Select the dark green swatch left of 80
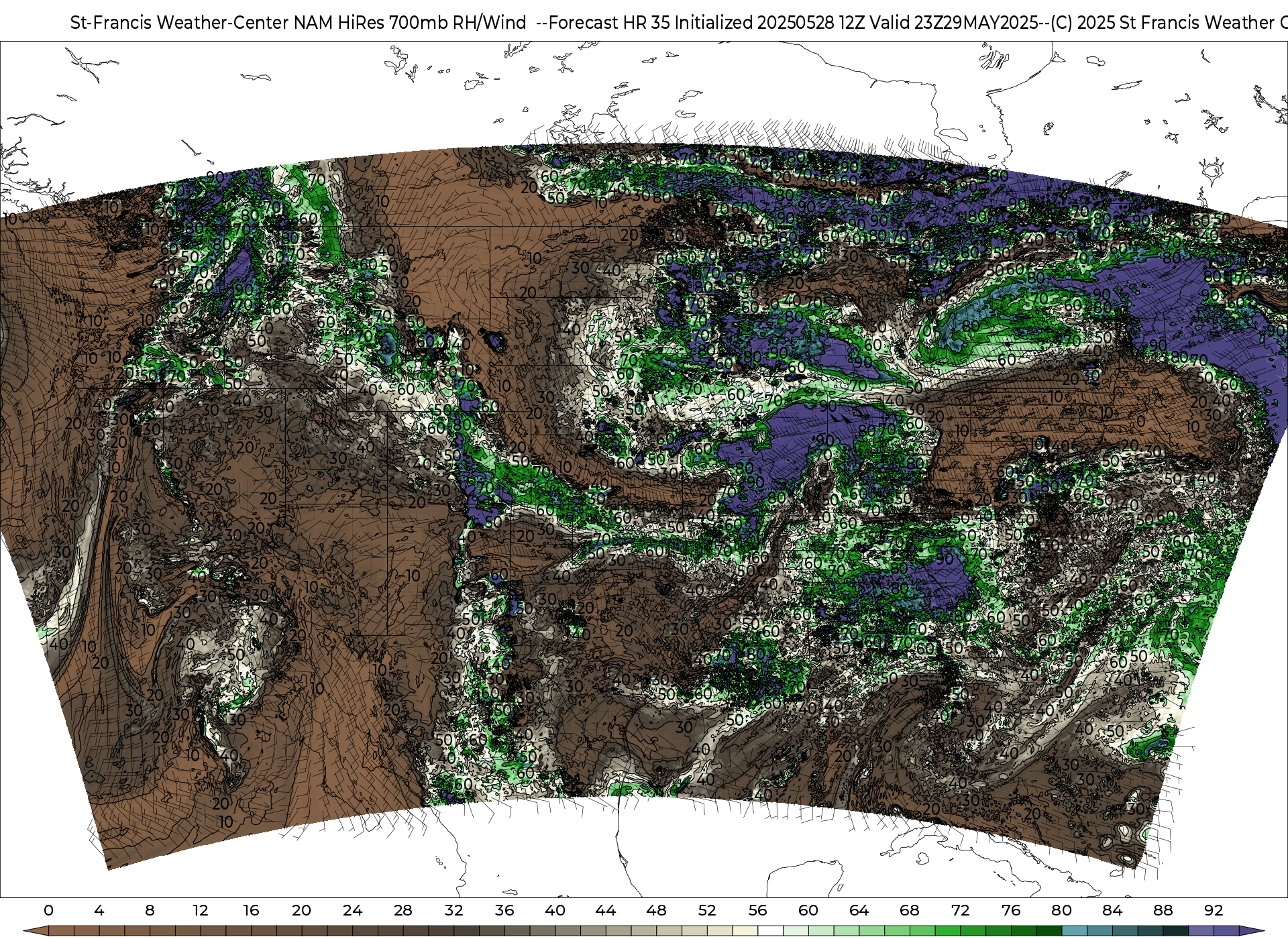Screen dimensions: 1288x939 tap(1049, 931)
